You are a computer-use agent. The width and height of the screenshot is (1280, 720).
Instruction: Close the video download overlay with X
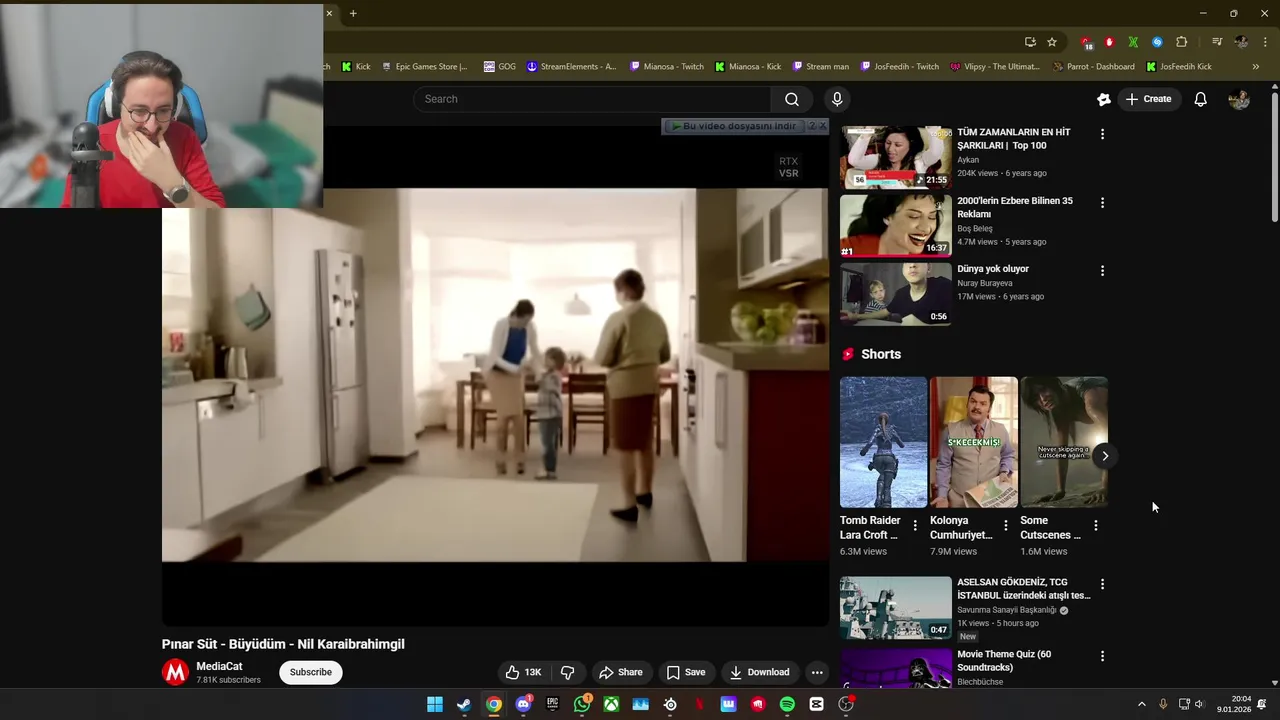[823, 126]
